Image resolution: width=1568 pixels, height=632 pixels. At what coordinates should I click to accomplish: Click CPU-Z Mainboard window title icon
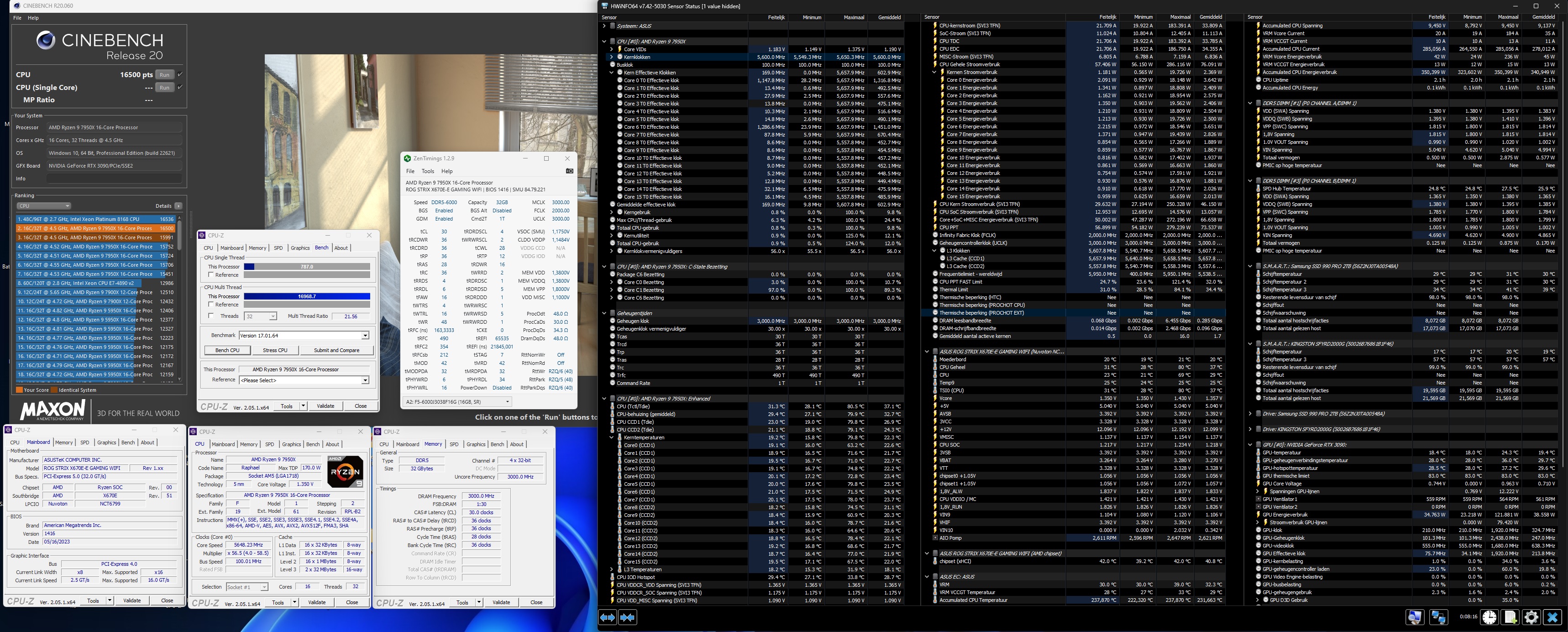tap(9, 430)
